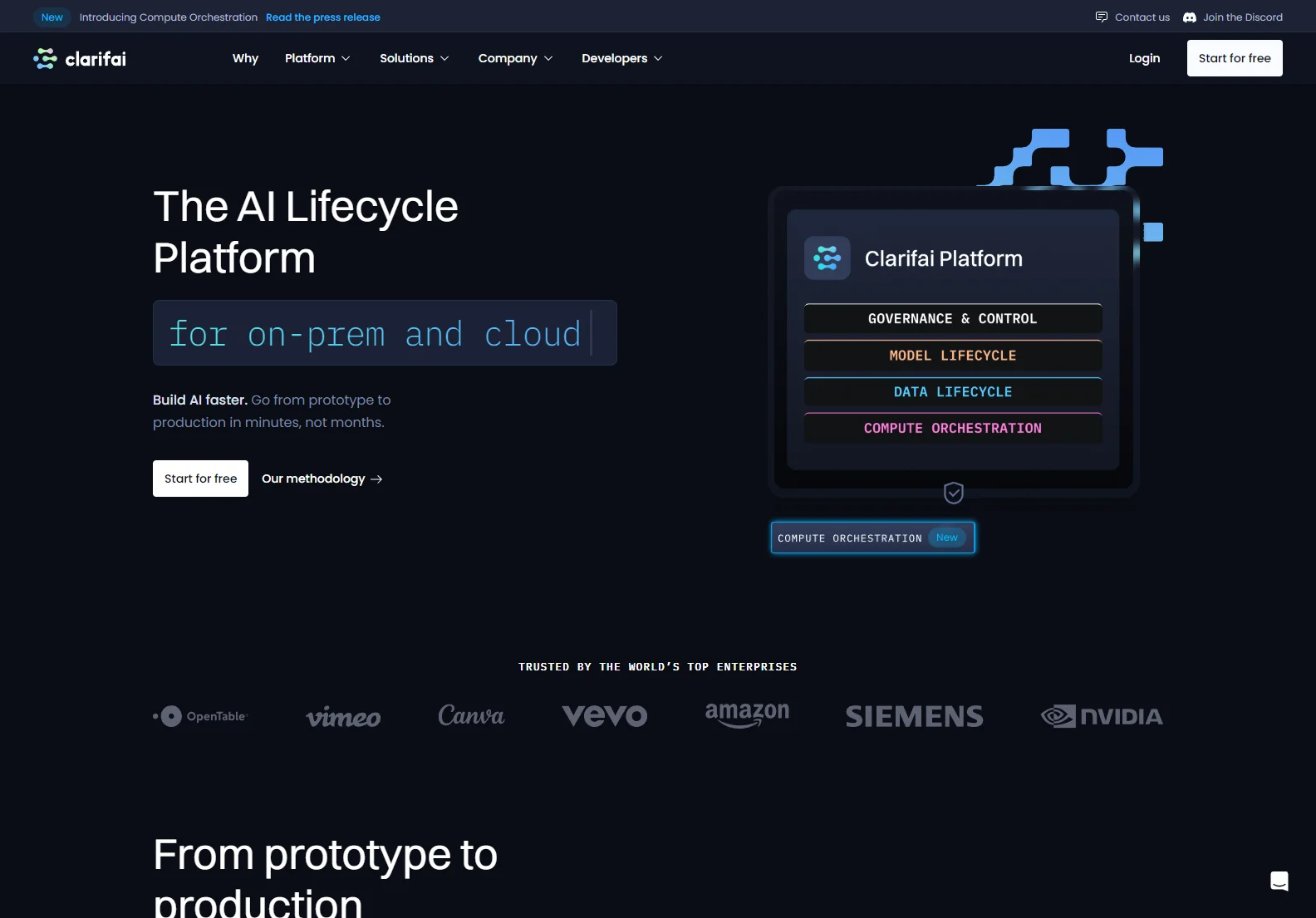The height and width of the screenshot is (918, 1316).
Task: Click the Contact us chat icon
Action: [x=1102, y=17]
